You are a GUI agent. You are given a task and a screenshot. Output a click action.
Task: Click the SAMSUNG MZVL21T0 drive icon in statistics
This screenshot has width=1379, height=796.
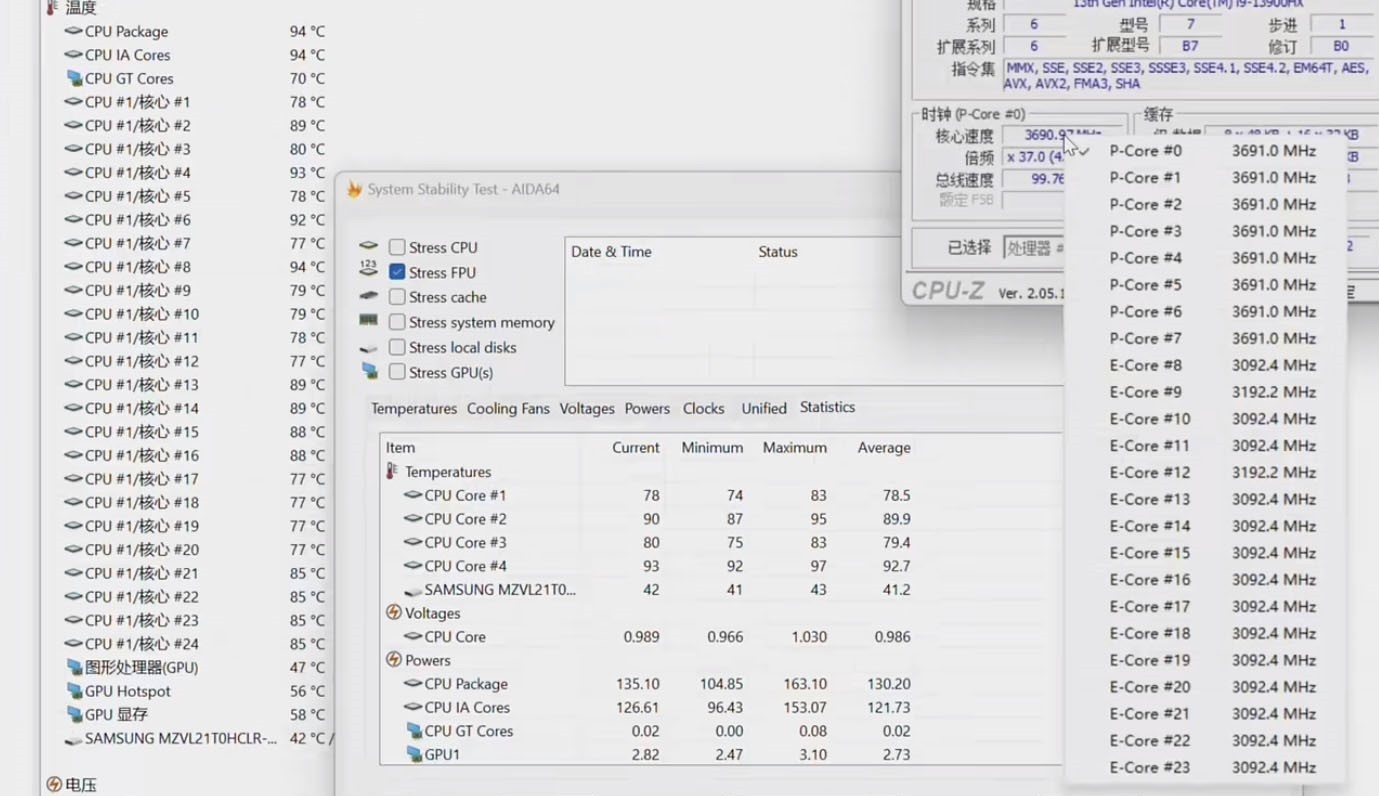click(413, 591)
